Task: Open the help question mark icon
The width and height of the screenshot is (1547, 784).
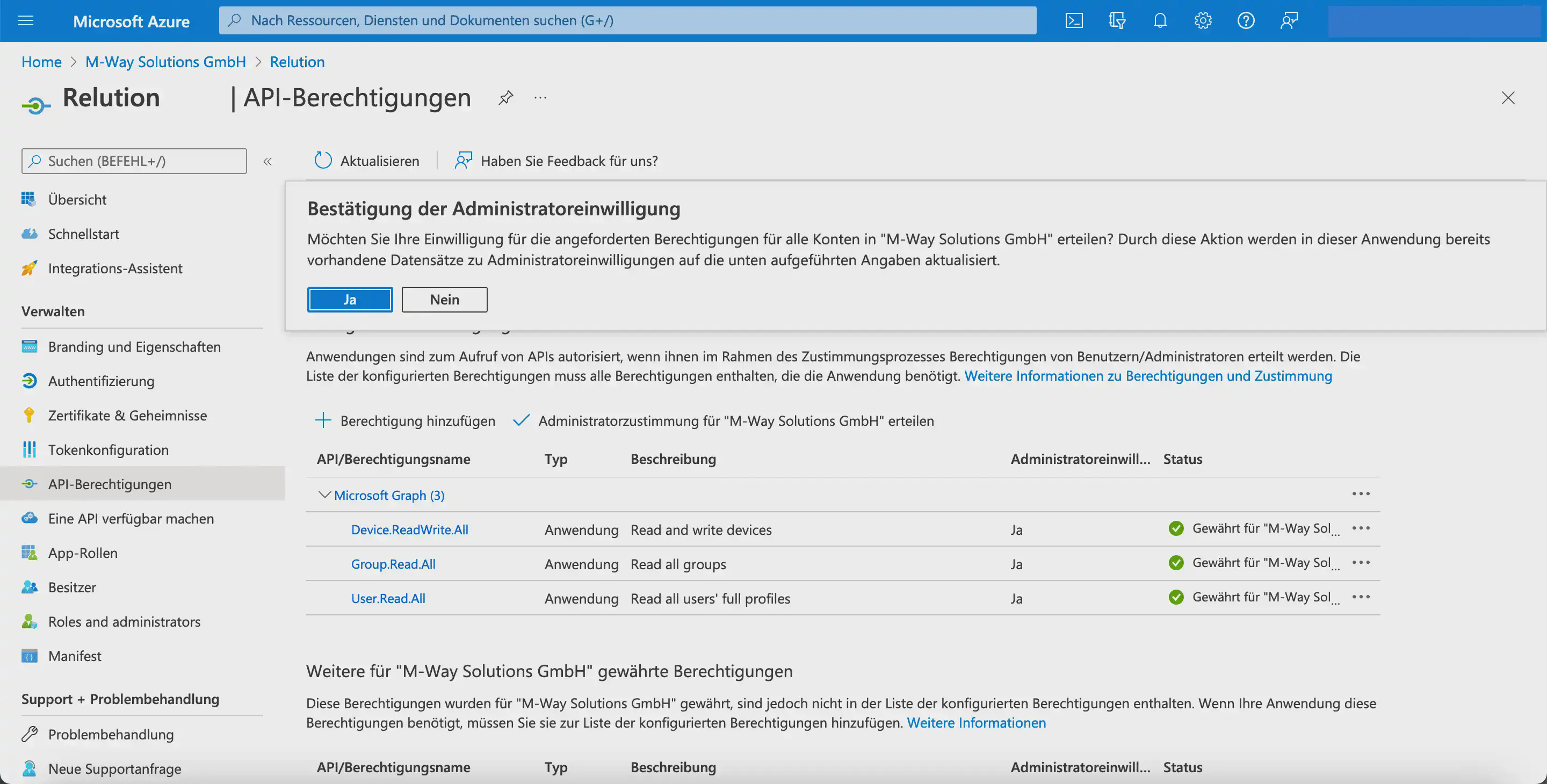Action: [1246, 20]
